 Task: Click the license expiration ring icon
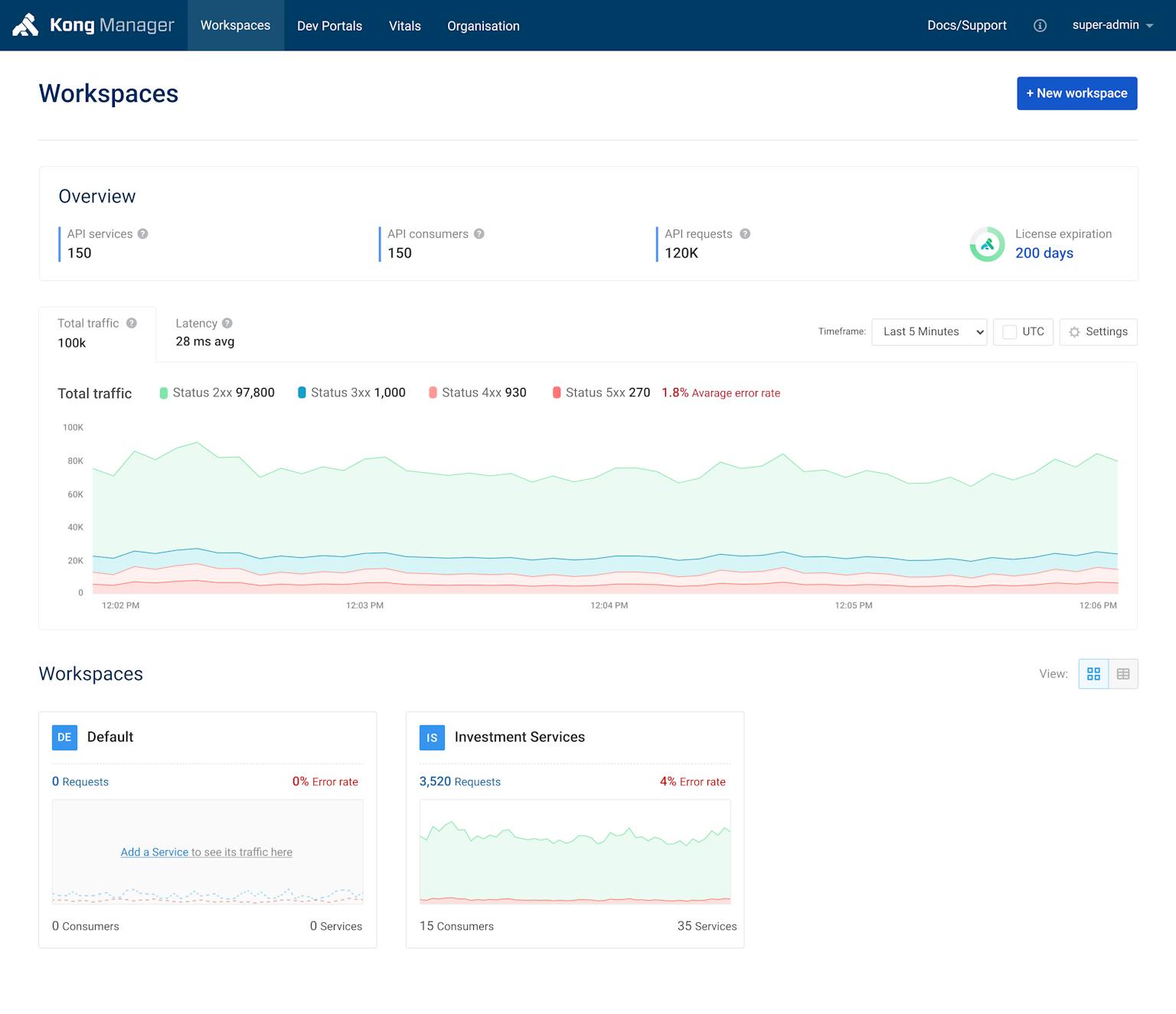click(987, 244)
